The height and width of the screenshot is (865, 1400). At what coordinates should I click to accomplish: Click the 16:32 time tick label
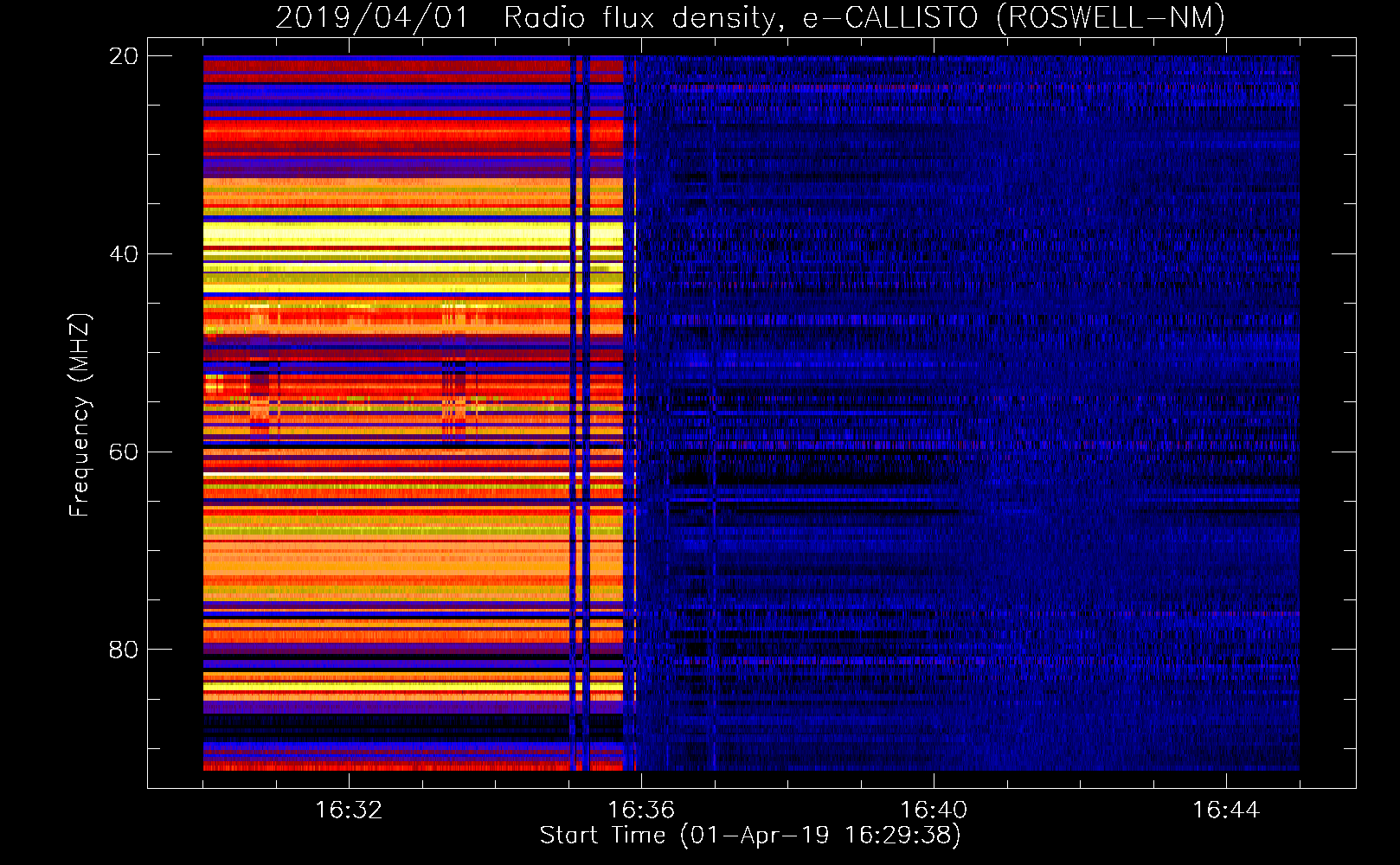coord(349,810)
